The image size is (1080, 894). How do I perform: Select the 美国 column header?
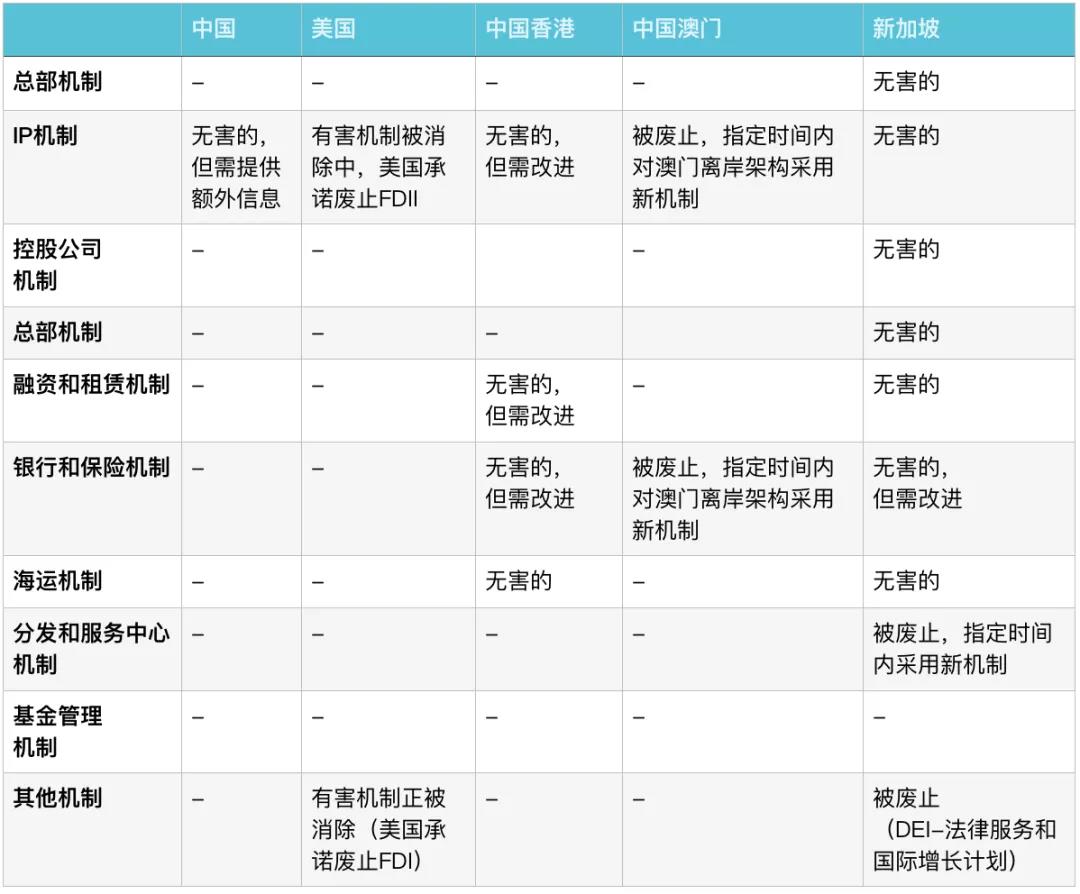coord(333,29)
